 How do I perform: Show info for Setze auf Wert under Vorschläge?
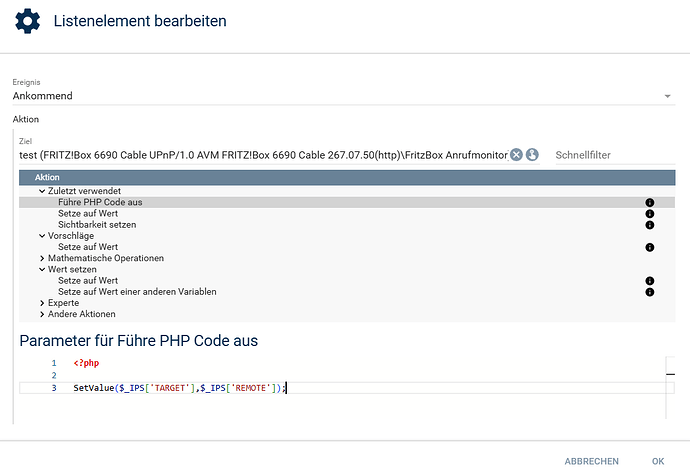coord(649,247)
